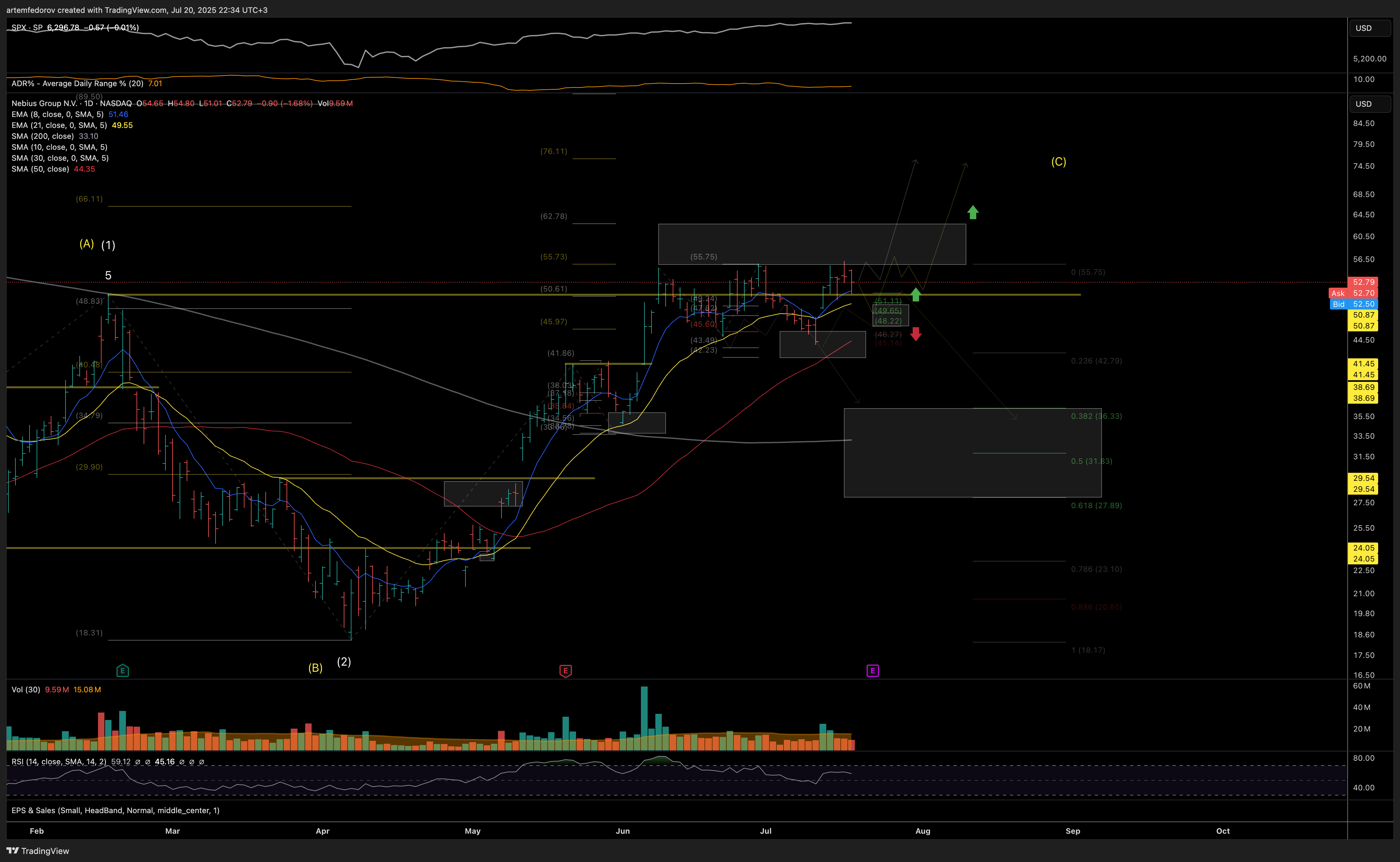Click the (76.11) extension level label
Screen dimensions: 1400x862
tap(554, 151)
